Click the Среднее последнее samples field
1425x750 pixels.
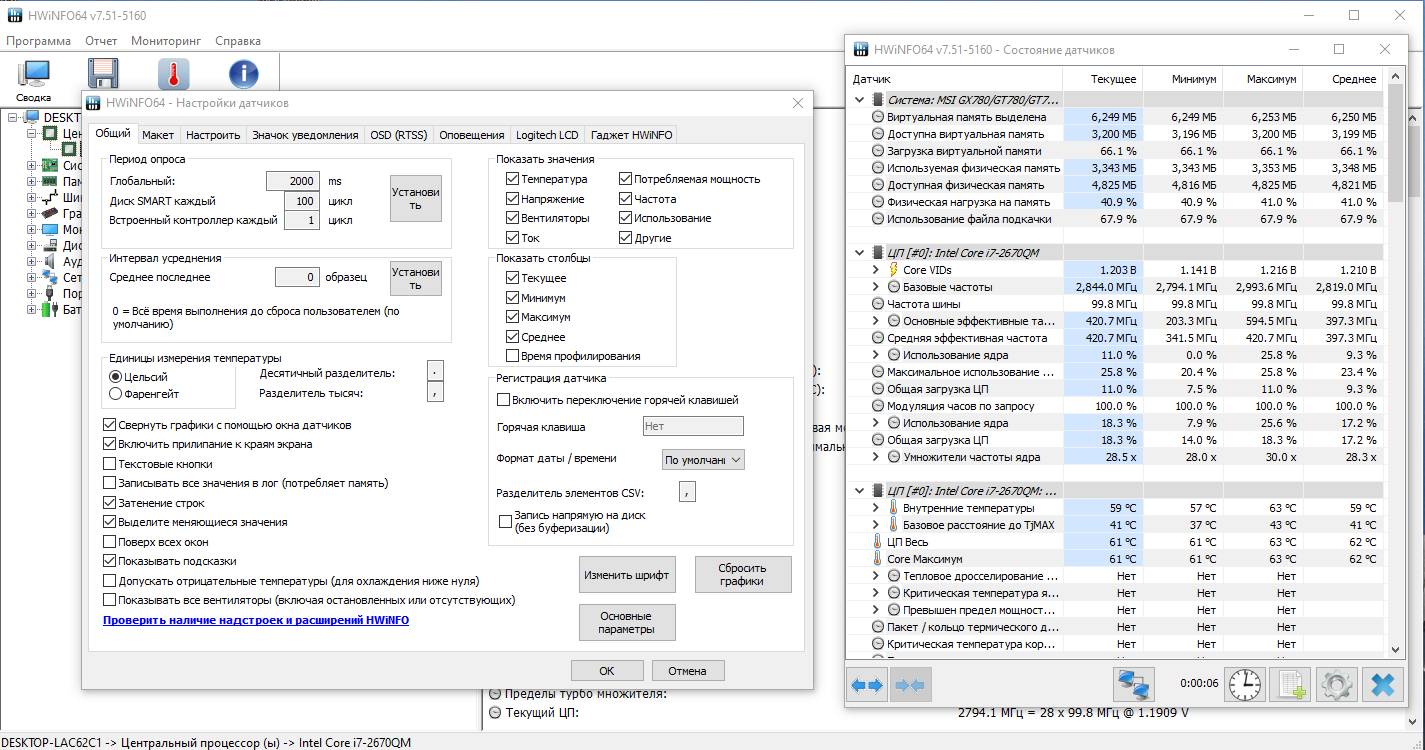[x=298, y=277]
